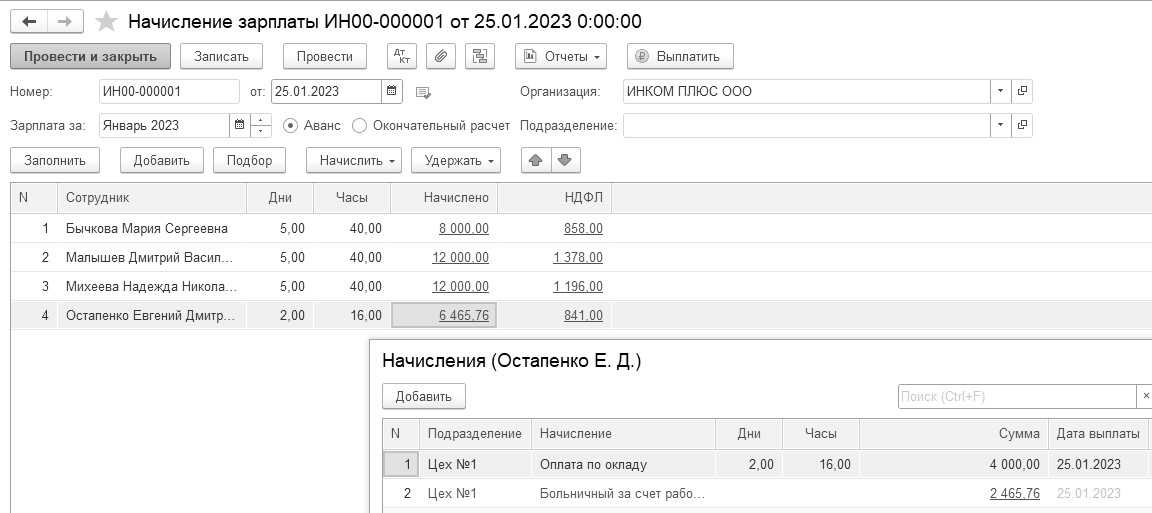Click Добавить in the Начисления panel
The image size is (1152, 513).
[423, 396]
